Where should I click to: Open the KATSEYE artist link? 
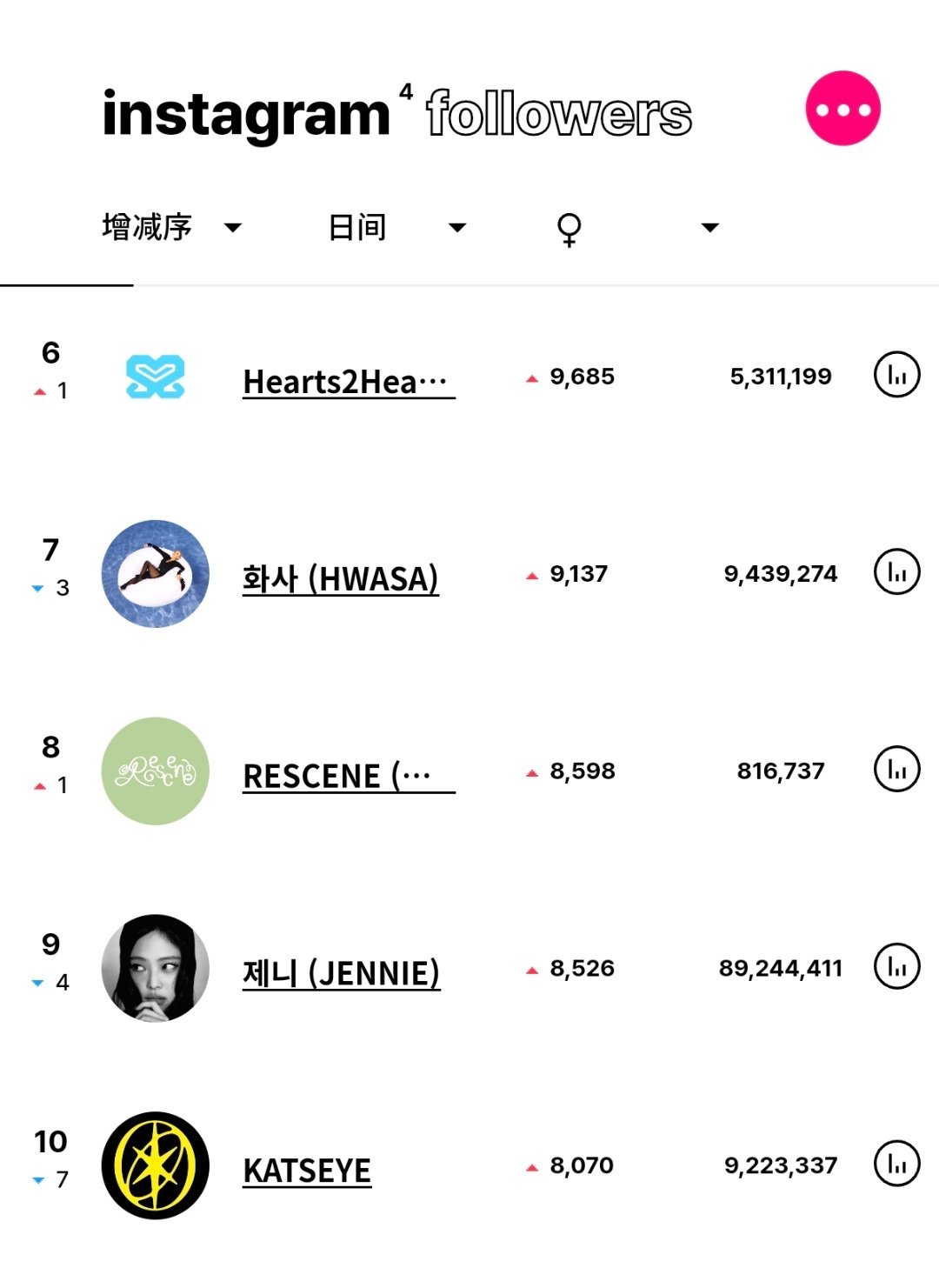point(307,1170)
